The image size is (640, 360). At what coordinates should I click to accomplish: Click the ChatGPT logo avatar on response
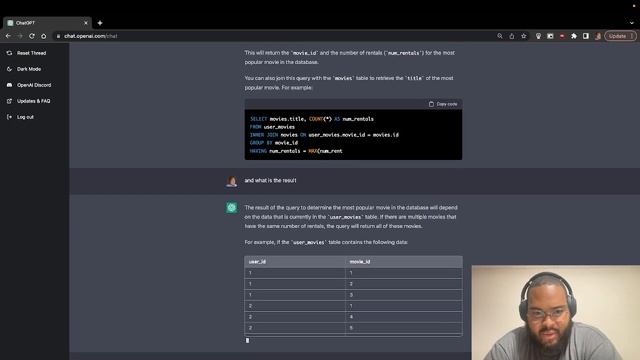232,207
